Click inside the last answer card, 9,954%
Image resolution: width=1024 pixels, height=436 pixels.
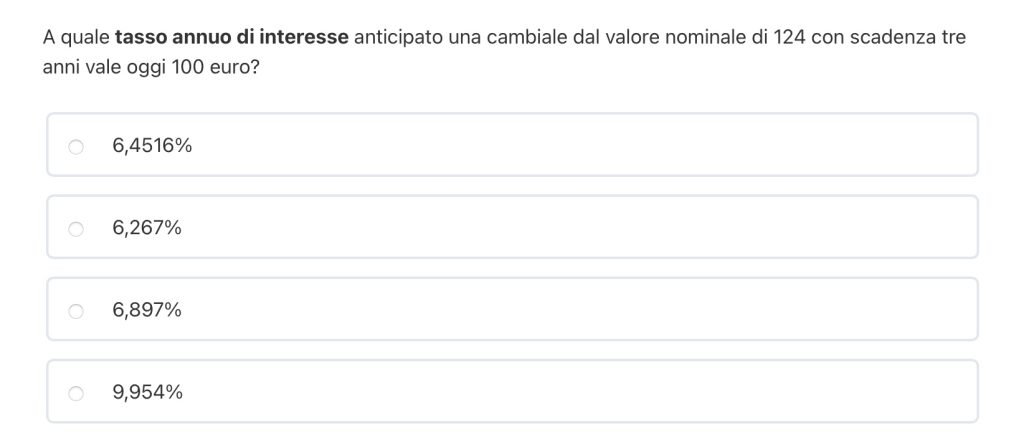pos(560,392)
